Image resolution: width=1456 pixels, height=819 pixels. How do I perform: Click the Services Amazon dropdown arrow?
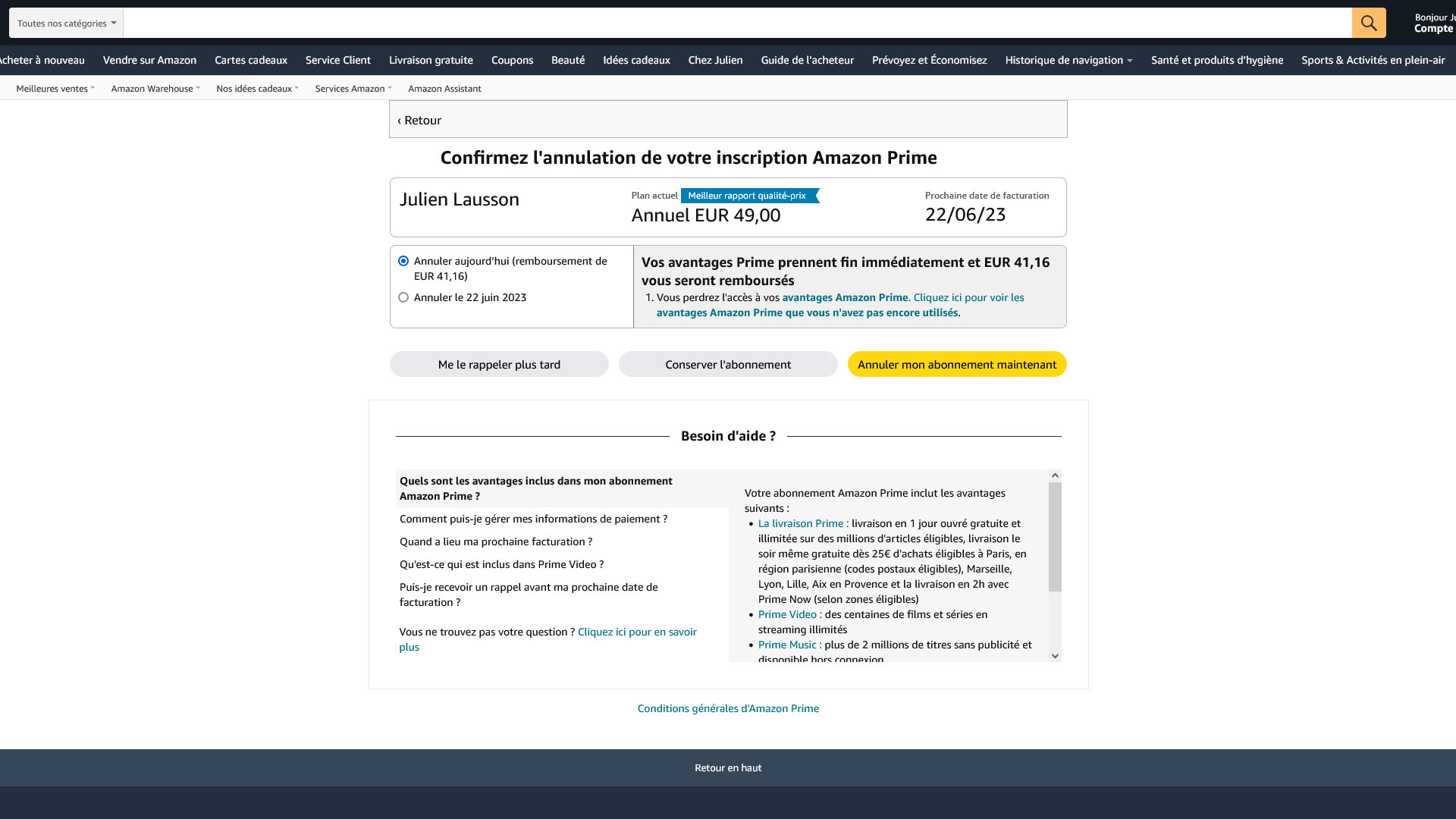pyautogui.click(x=390, y=88)
